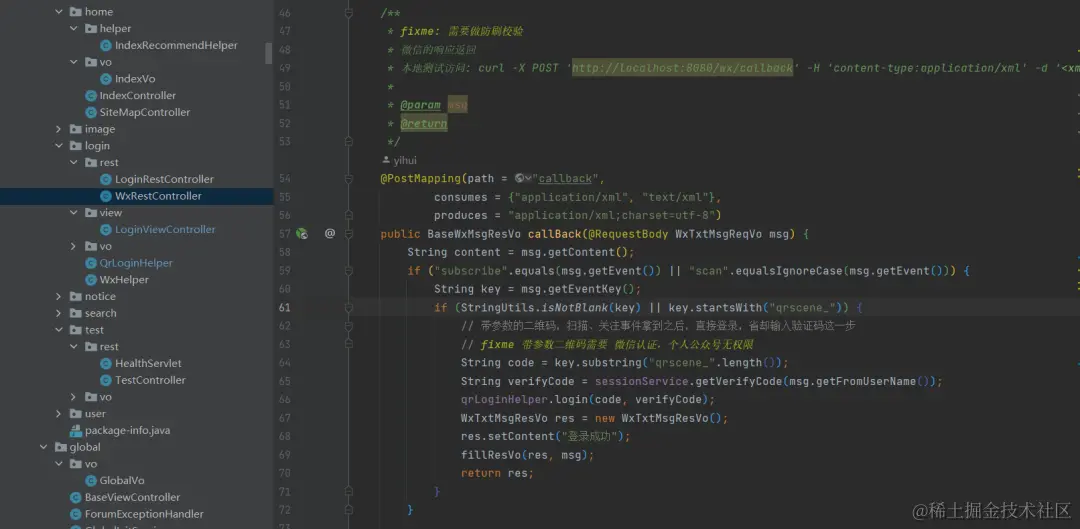The width and height of the screenshot is (1080, 529).
Task: Click the BaseViewController class icon
Action: coord(75,497)
